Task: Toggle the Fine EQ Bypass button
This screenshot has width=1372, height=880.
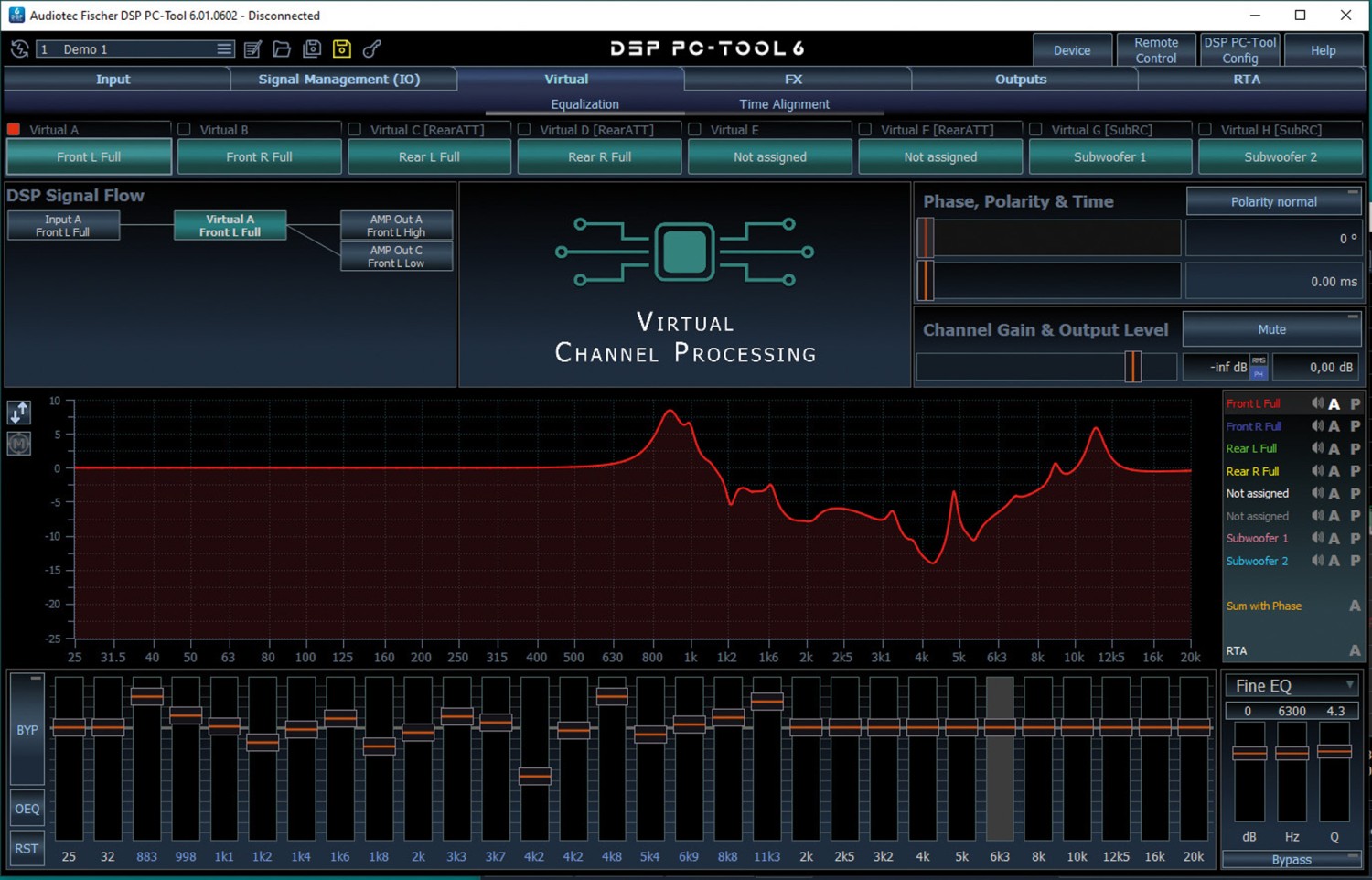Action: click(1292, 860)
